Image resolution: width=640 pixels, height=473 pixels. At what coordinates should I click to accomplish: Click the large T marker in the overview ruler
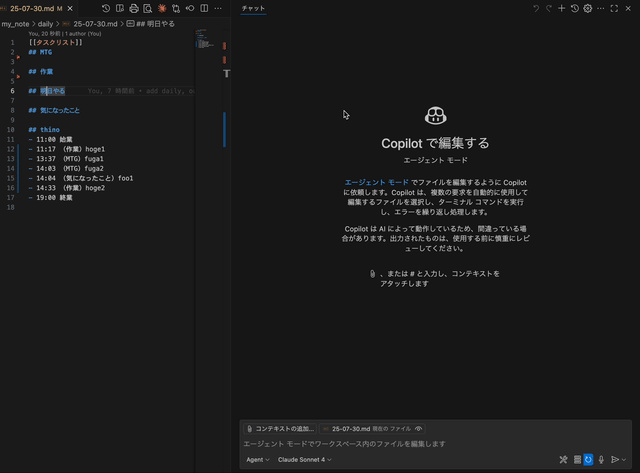coord(227,73)
